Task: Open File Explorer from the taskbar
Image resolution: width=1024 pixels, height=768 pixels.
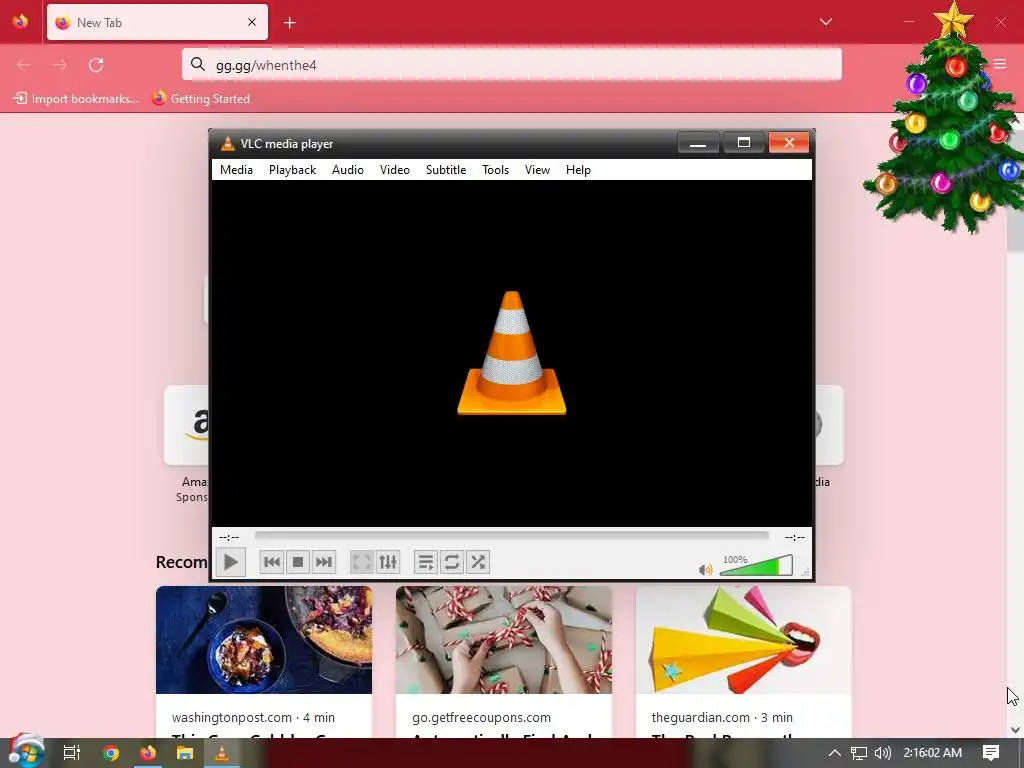Action: (x=185, y=754)
